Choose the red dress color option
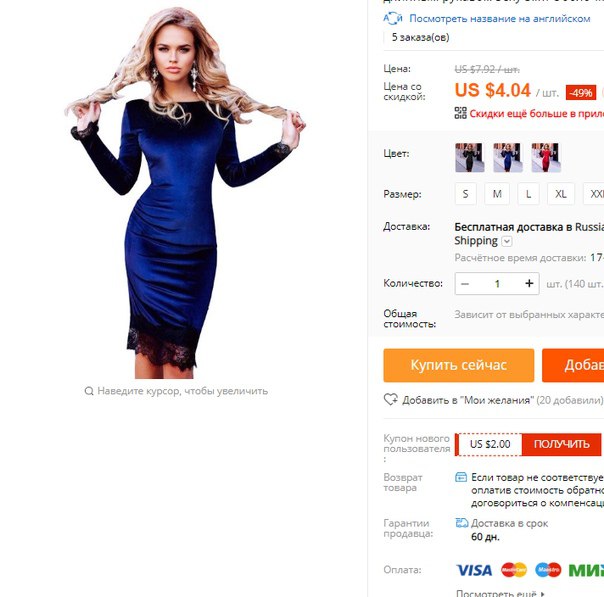Image resolution: width=604 pixels, height=597 pixels. pyautogui.click(x=546, y=157)
